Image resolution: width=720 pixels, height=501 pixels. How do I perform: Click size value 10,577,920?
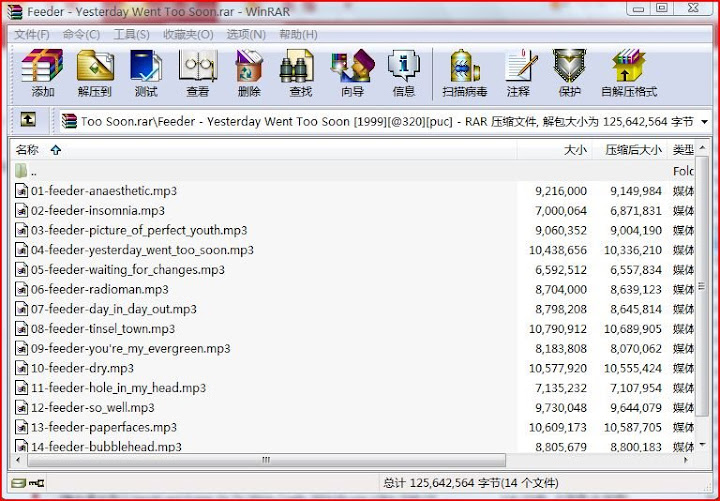[x=557, y=369]
